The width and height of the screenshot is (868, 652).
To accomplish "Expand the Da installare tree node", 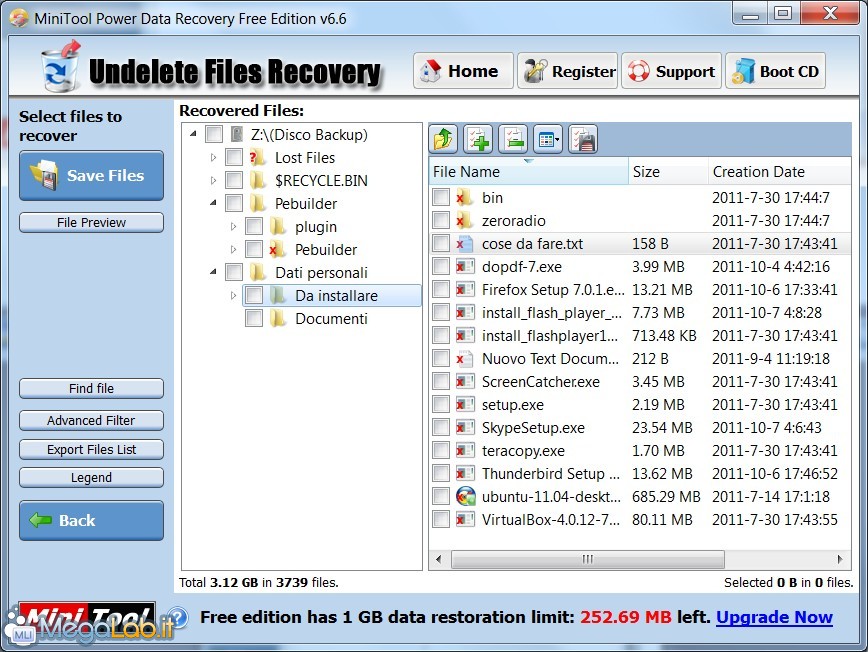I will [x=233, y=296].
